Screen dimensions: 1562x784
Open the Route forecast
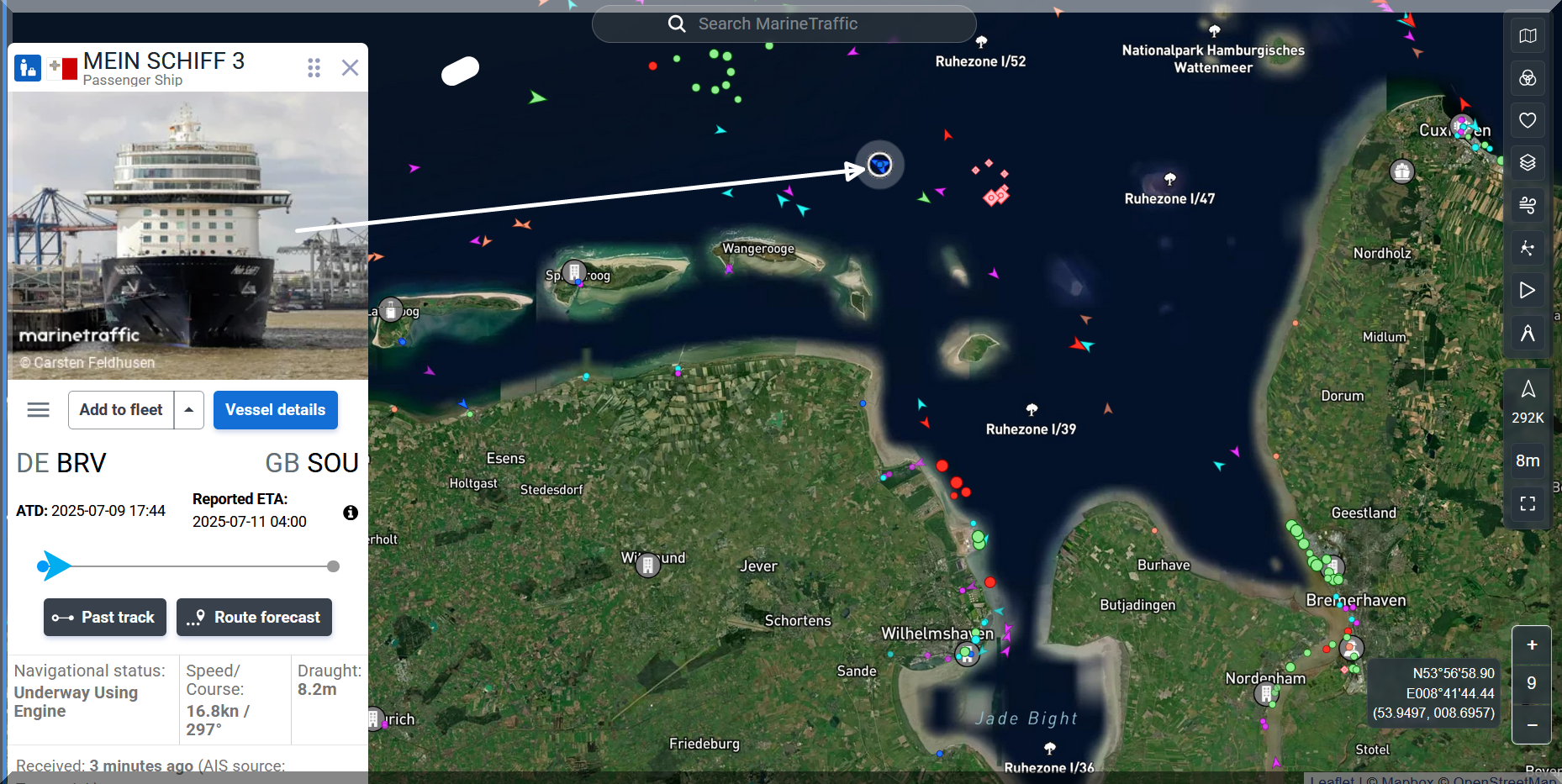254,618
